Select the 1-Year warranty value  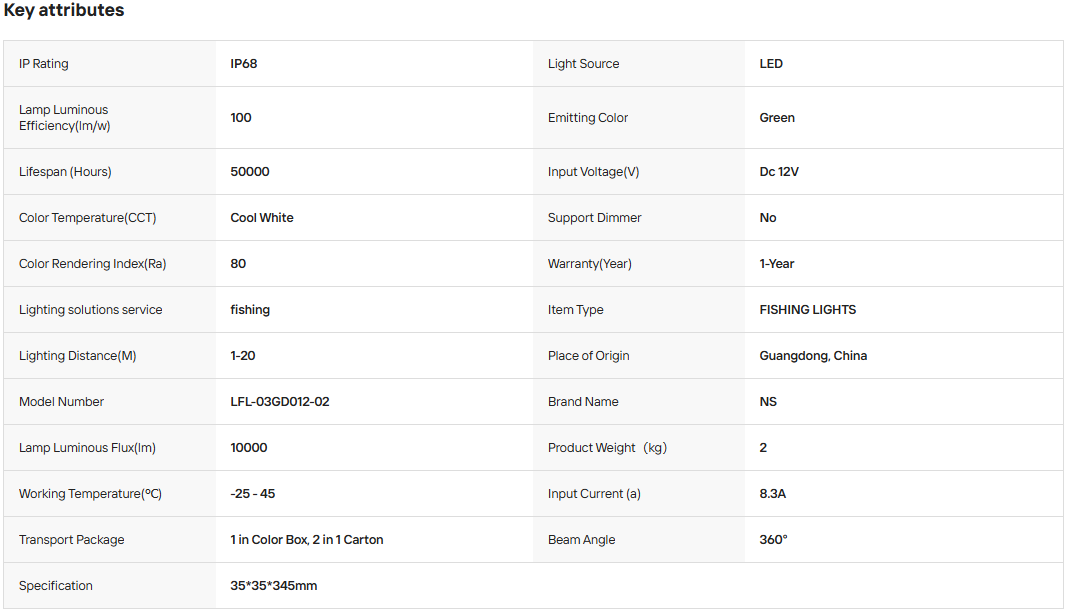[776, 264]
